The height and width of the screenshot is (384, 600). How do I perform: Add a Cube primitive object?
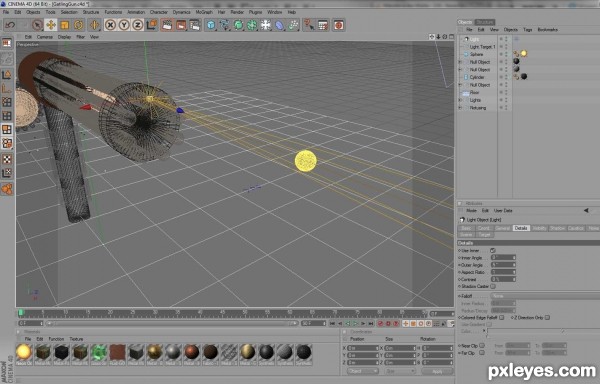(211, 25)
